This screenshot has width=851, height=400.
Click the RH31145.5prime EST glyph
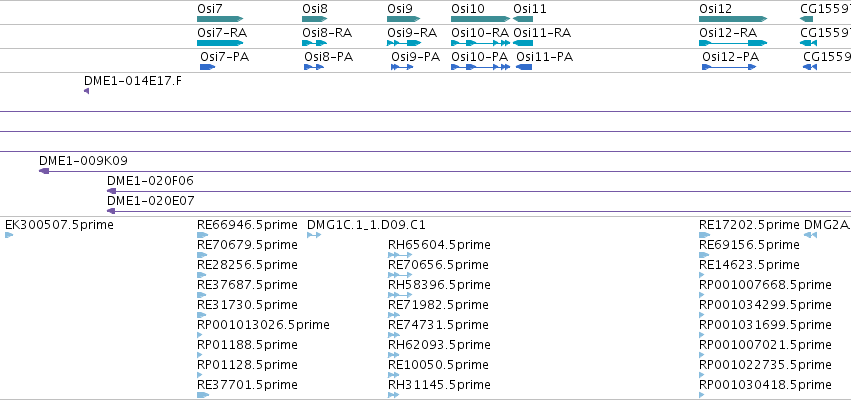pos(394,395)
